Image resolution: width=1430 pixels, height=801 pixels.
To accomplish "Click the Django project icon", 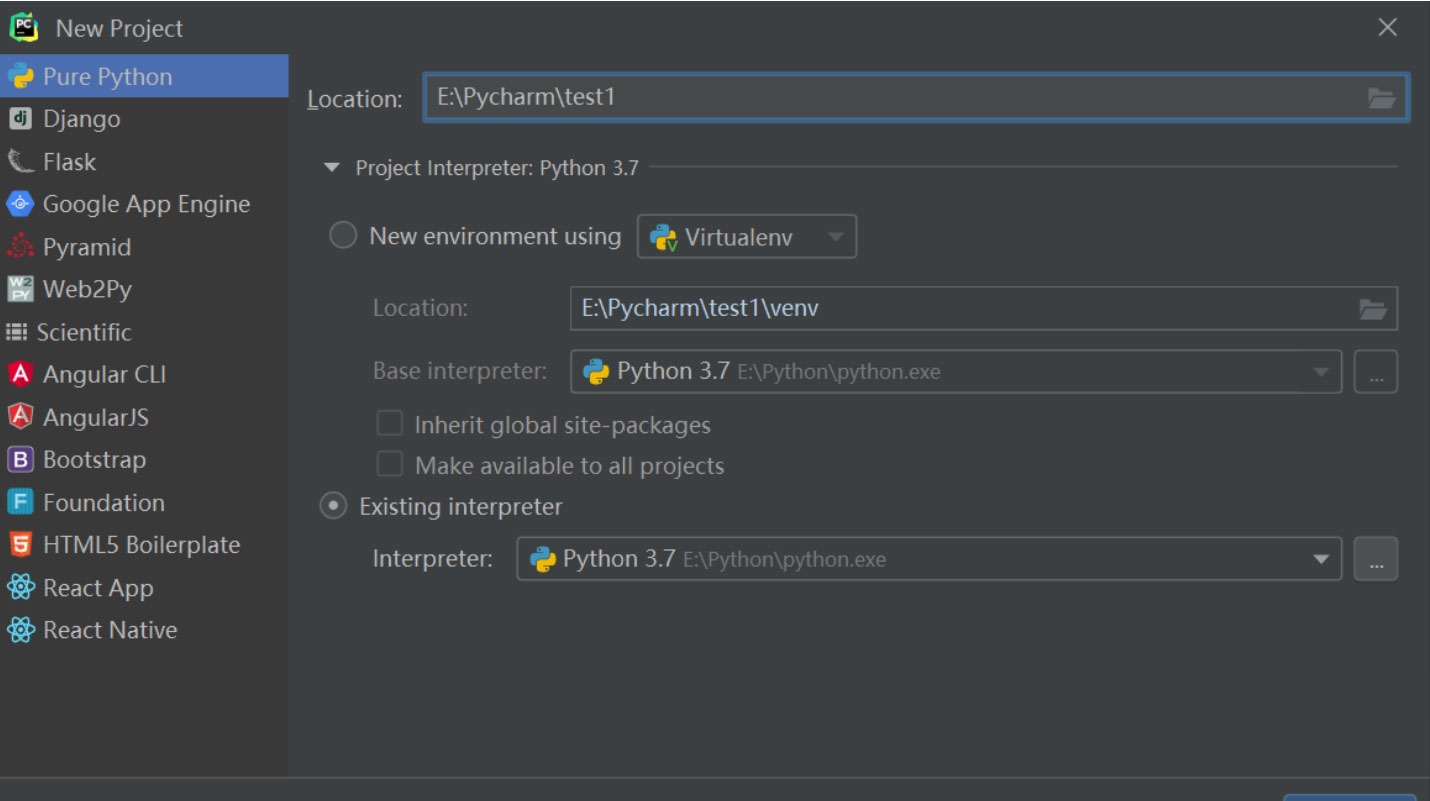I will [x=20, y=119].
